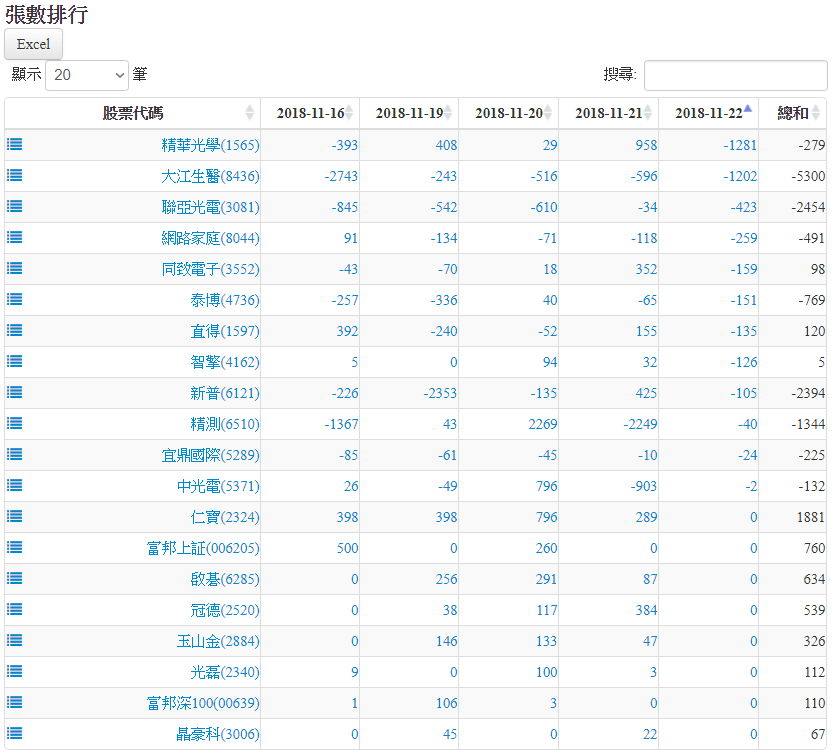The image size is (837, 750).
Task: Sort by the 2018-11-20 column header
Action: point(508,113)
